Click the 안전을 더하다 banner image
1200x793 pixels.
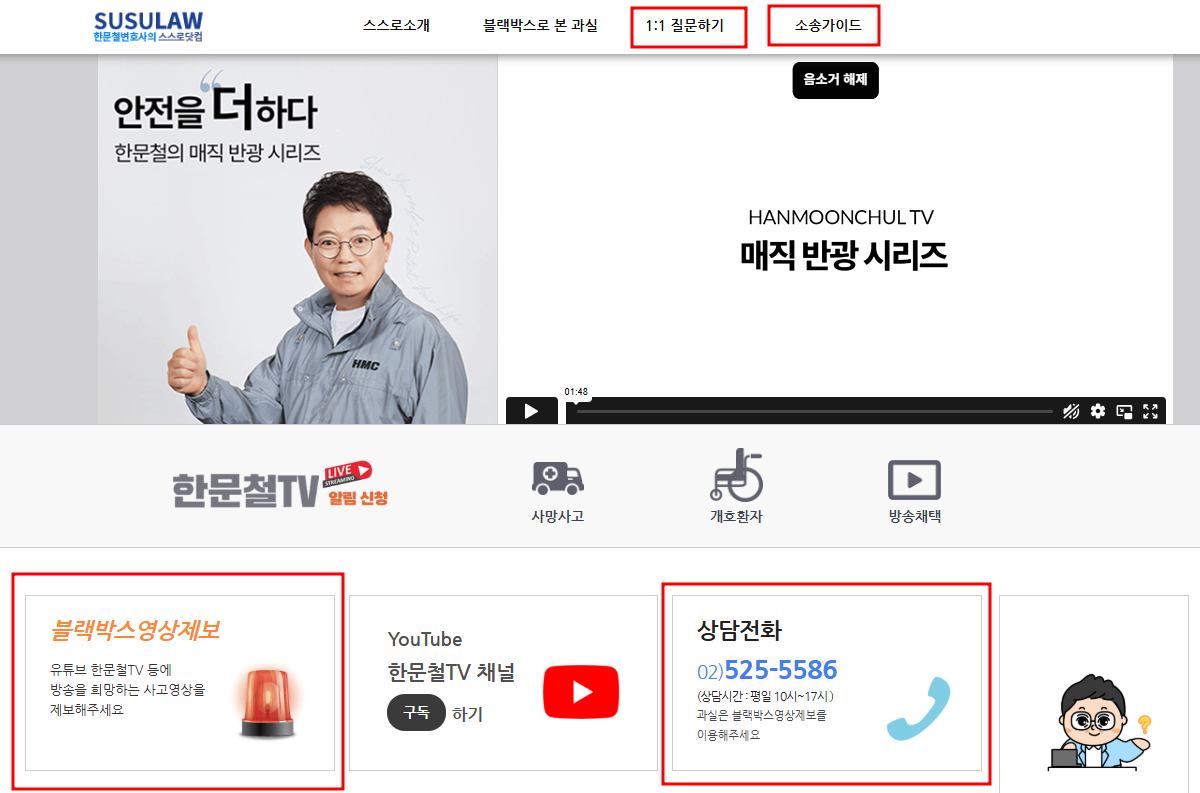point(298,239)
